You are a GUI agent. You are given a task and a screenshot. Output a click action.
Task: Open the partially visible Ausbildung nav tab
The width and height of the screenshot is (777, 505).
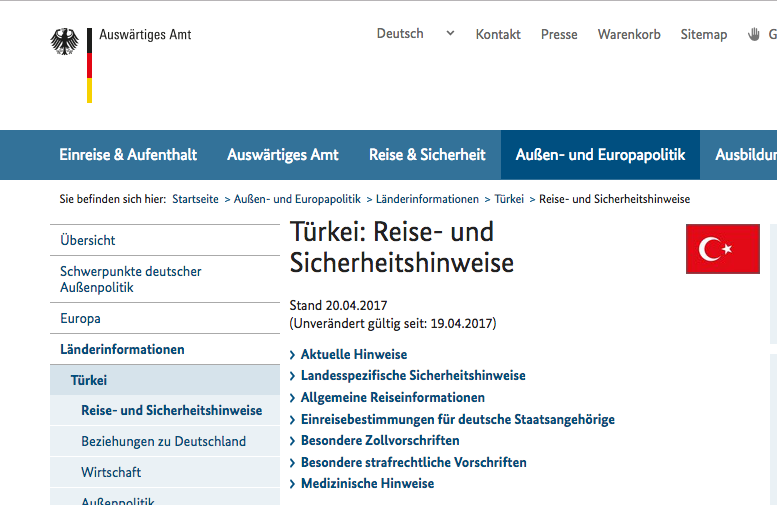click(745, 155)
